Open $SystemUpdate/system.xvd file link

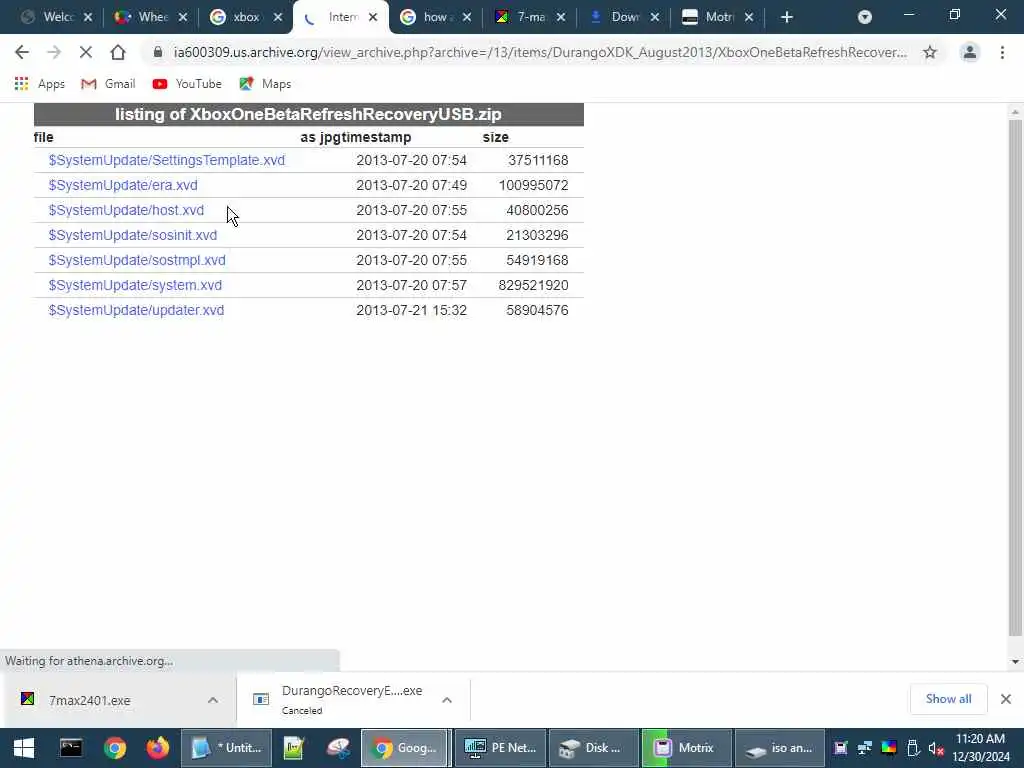coord(135,285)
